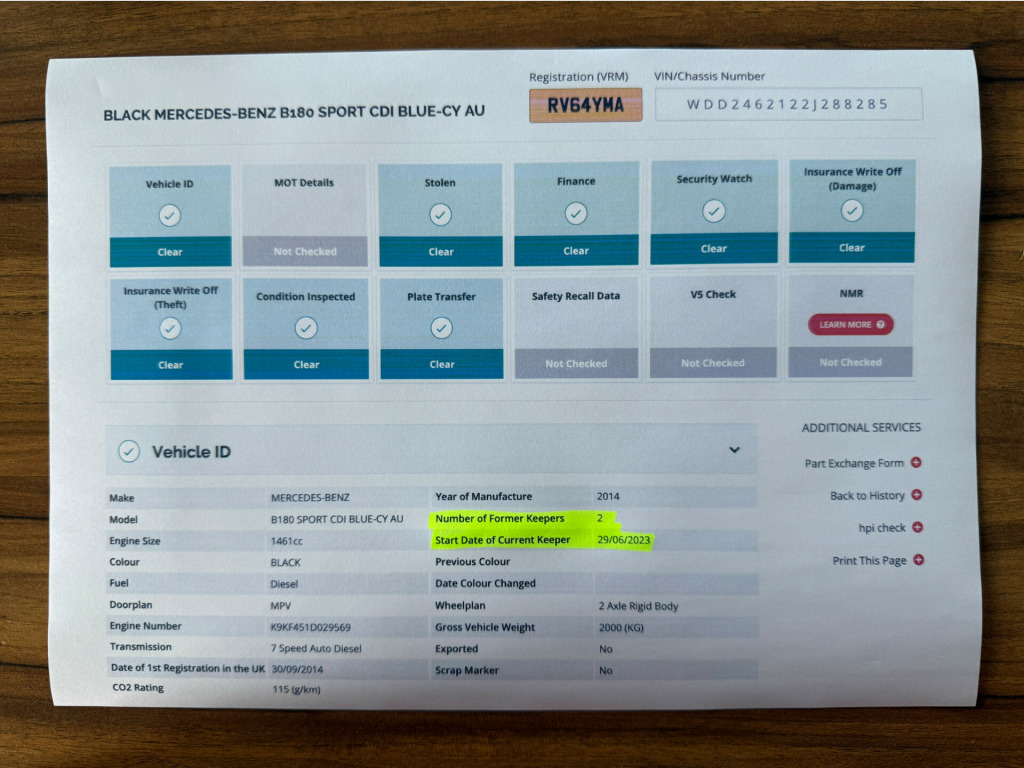1024x768 pixels.
Task: Click the Previous Colour label
Action: 473,562
